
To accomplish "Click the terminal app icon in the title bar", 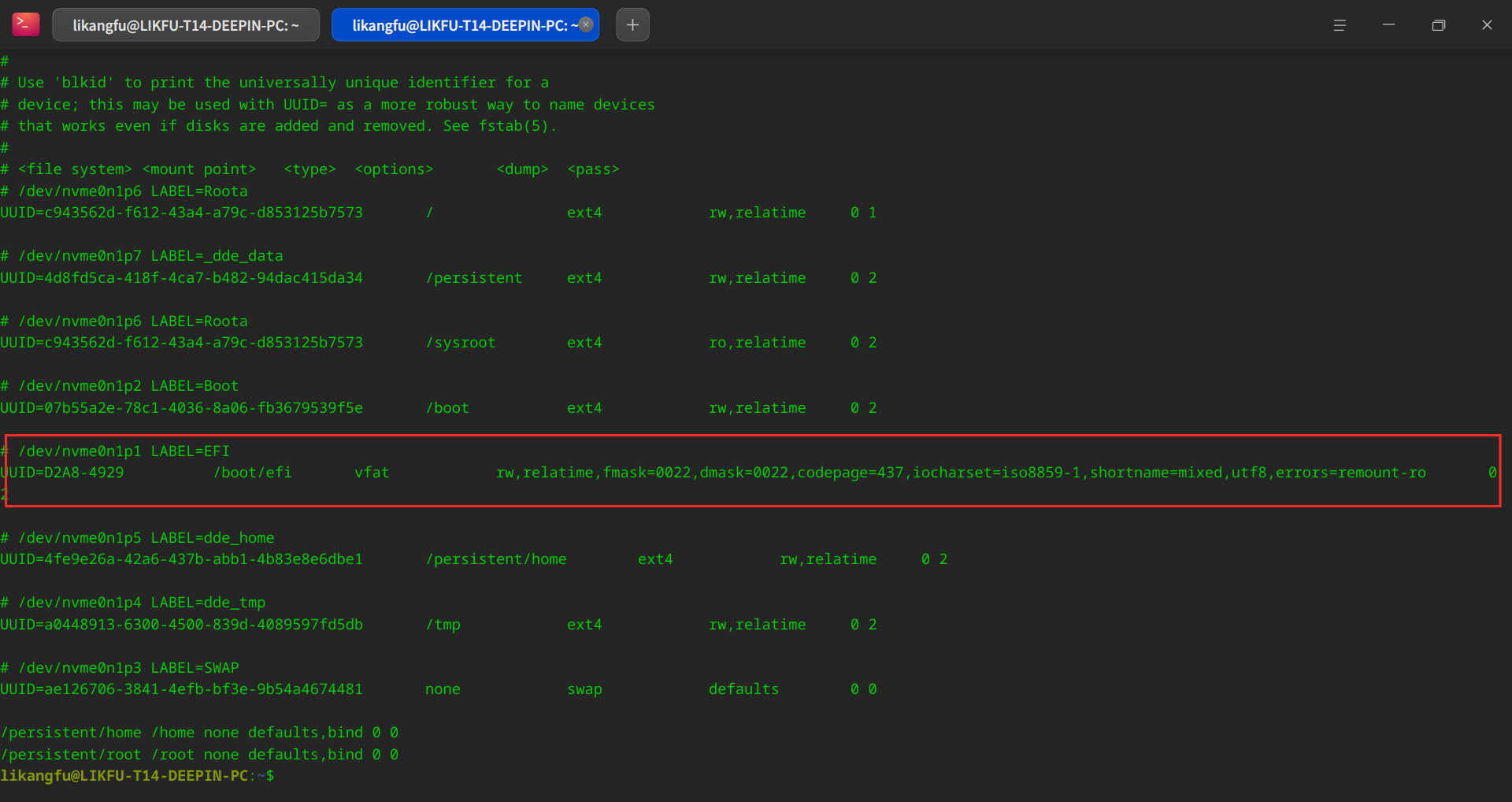I will [26, 24].
